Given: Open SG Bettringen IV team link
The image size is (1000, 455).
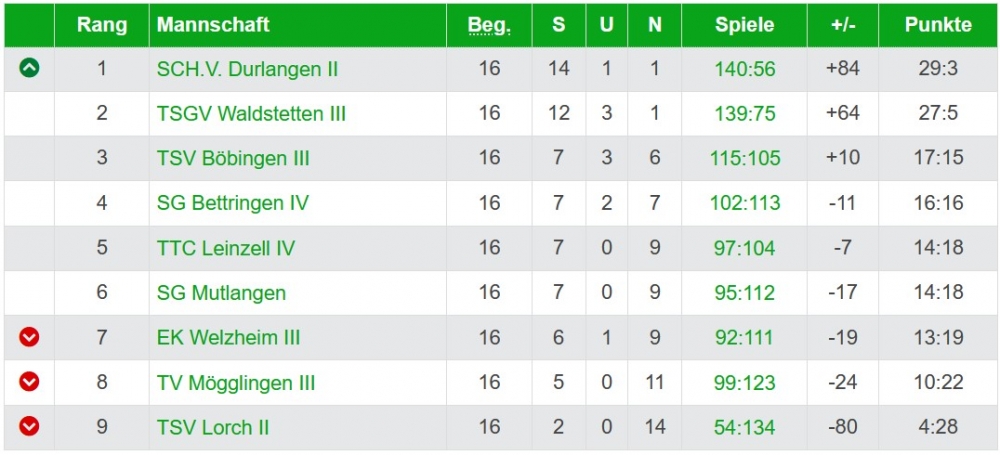Looking at the screenshot, I should tap(232, 203).
